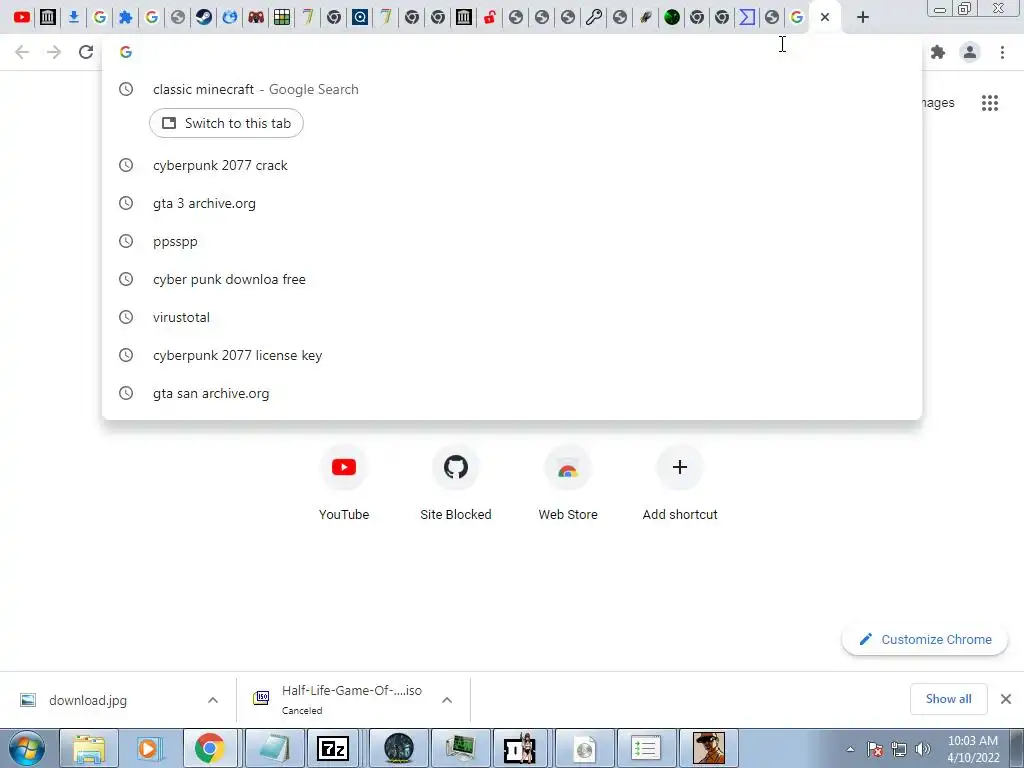This screenshot has width=1024, height=768.
Task: Close the current new tab
Action: (x=825, y=17)
